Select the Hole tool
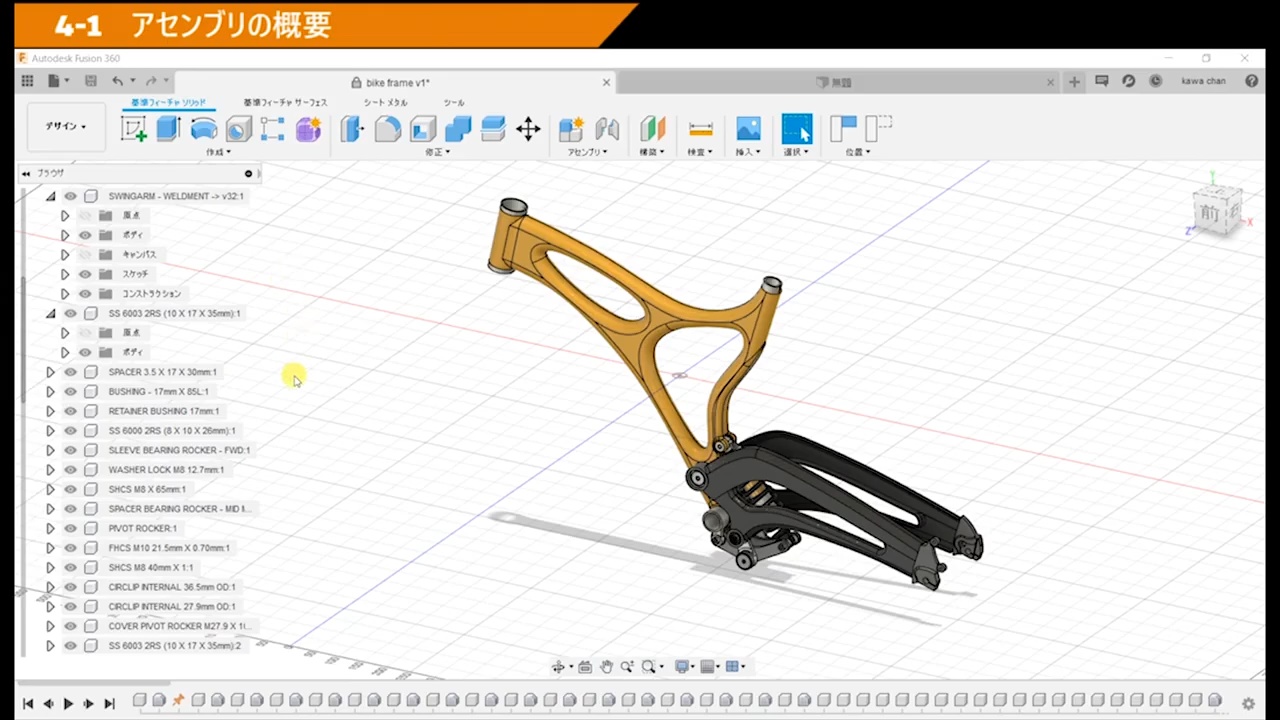Image resolution: width=1280 pixels, height=720 pixels. (238, 129)
